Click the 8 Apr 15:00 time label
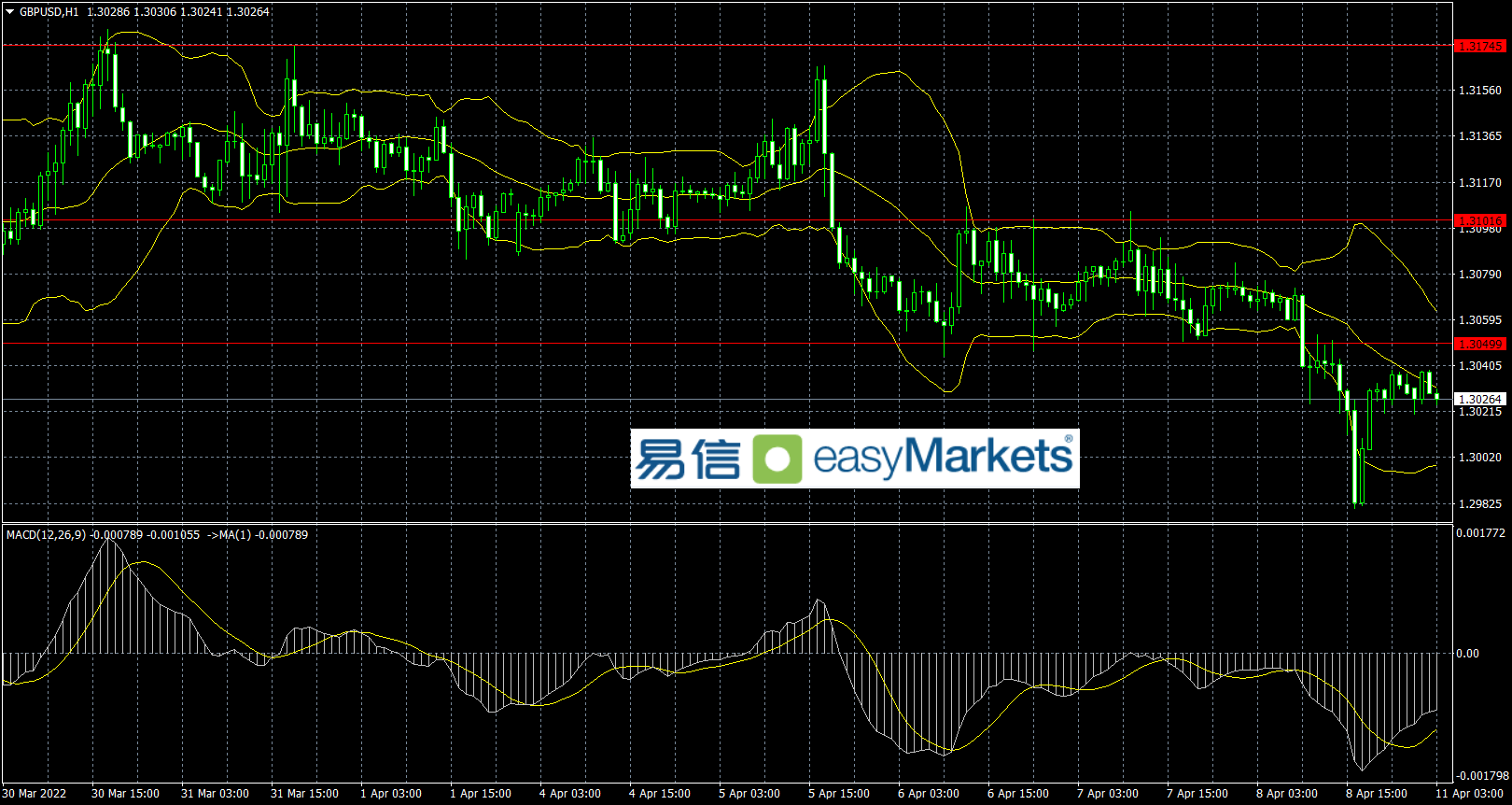1512x805 pixels. coord(1377,794)
